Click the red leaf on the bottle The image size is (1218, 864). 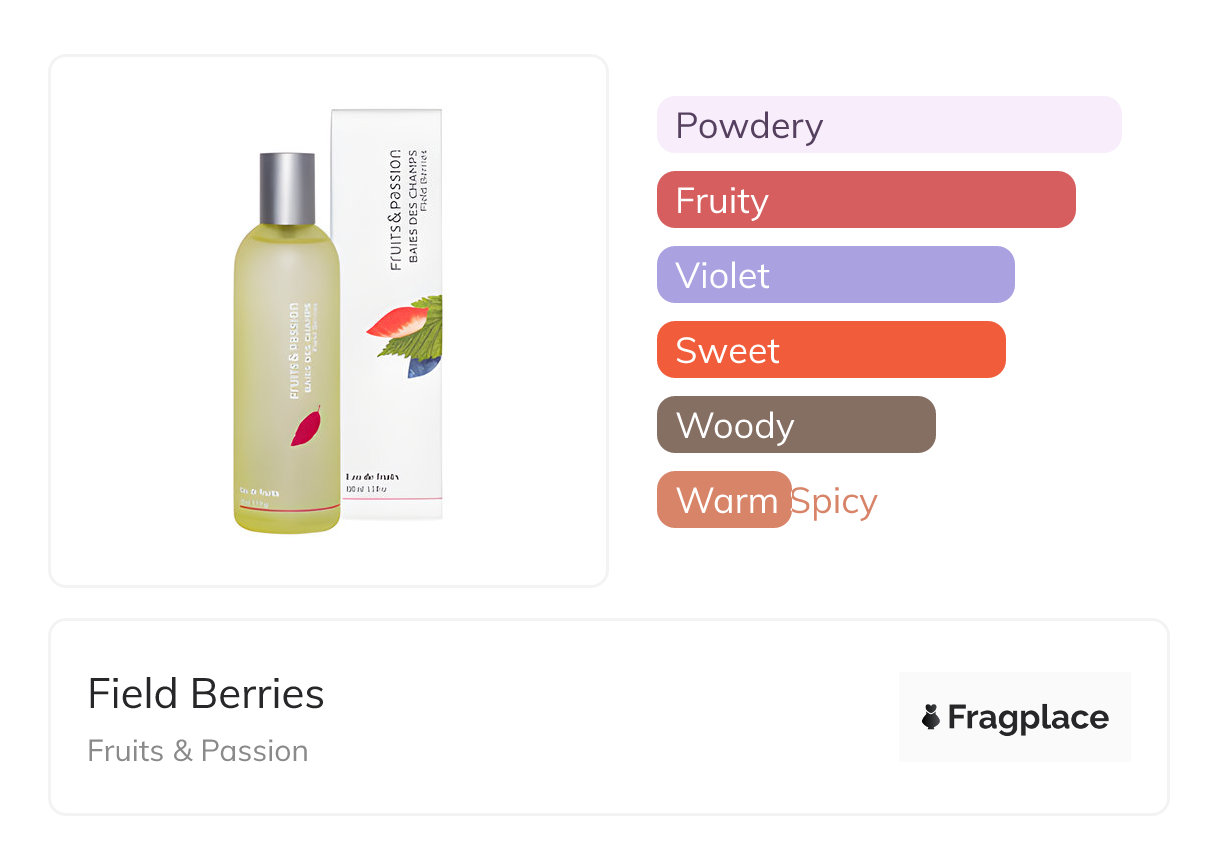306,426
